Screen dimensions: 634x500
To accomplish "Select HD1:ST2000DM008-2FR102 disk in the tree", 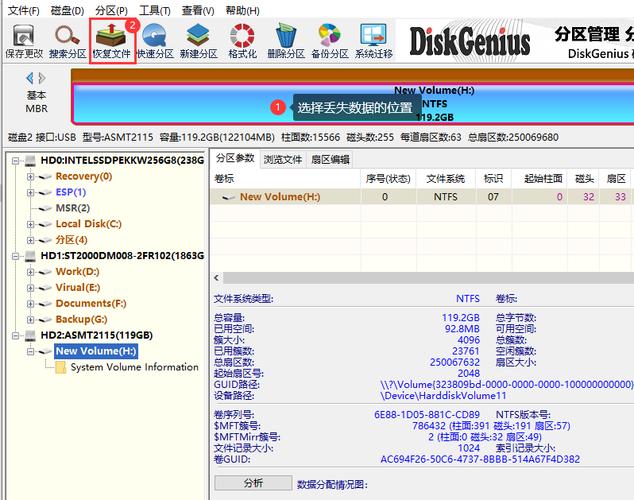I will [x=122, y=255].
